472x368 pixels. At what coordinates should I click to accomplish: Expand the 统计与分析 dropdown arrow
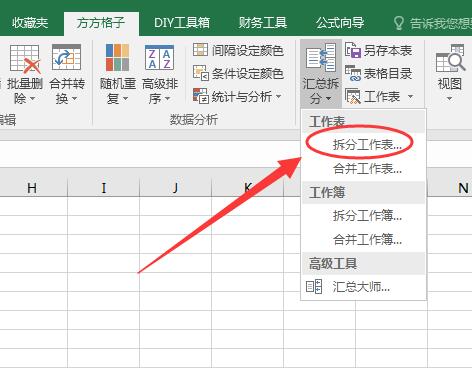pos(279,97)
